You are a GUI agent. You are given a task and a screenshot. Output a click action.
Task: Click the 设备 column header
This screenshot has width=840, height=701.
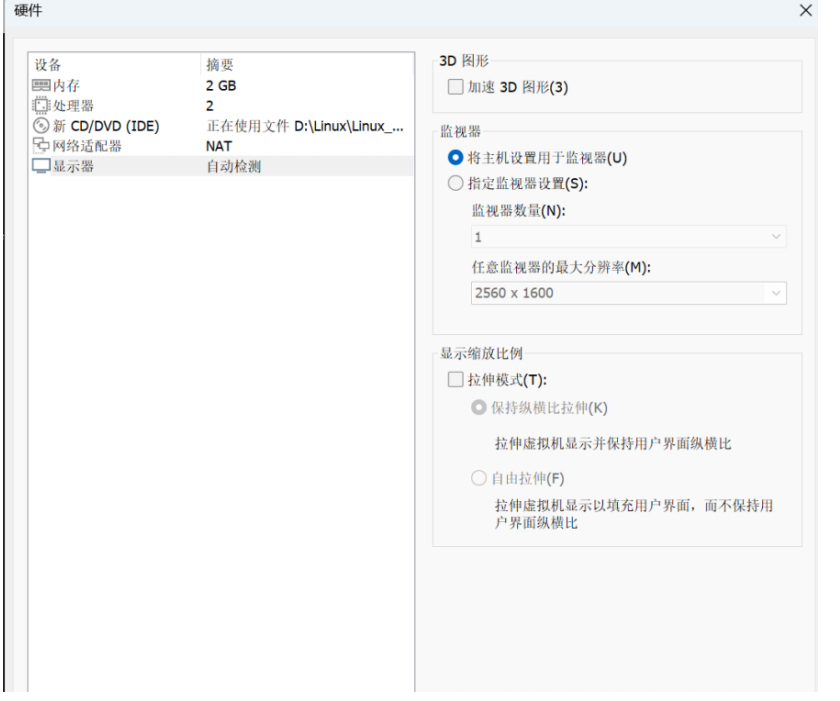click(x=115, y=65)
